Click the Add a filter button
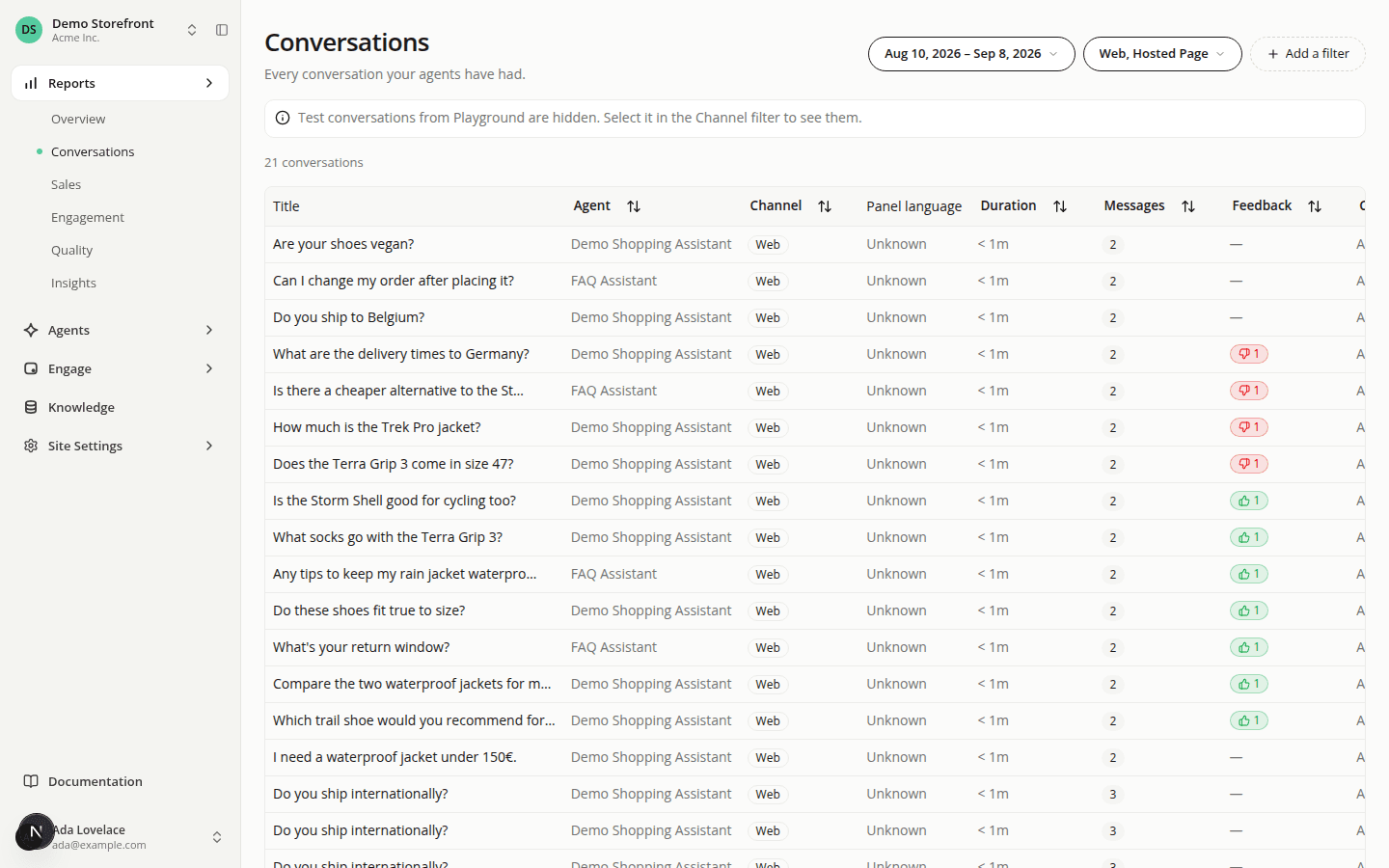The height and width of the screenshot is (868, 1389). click(x=1308, y=54)
